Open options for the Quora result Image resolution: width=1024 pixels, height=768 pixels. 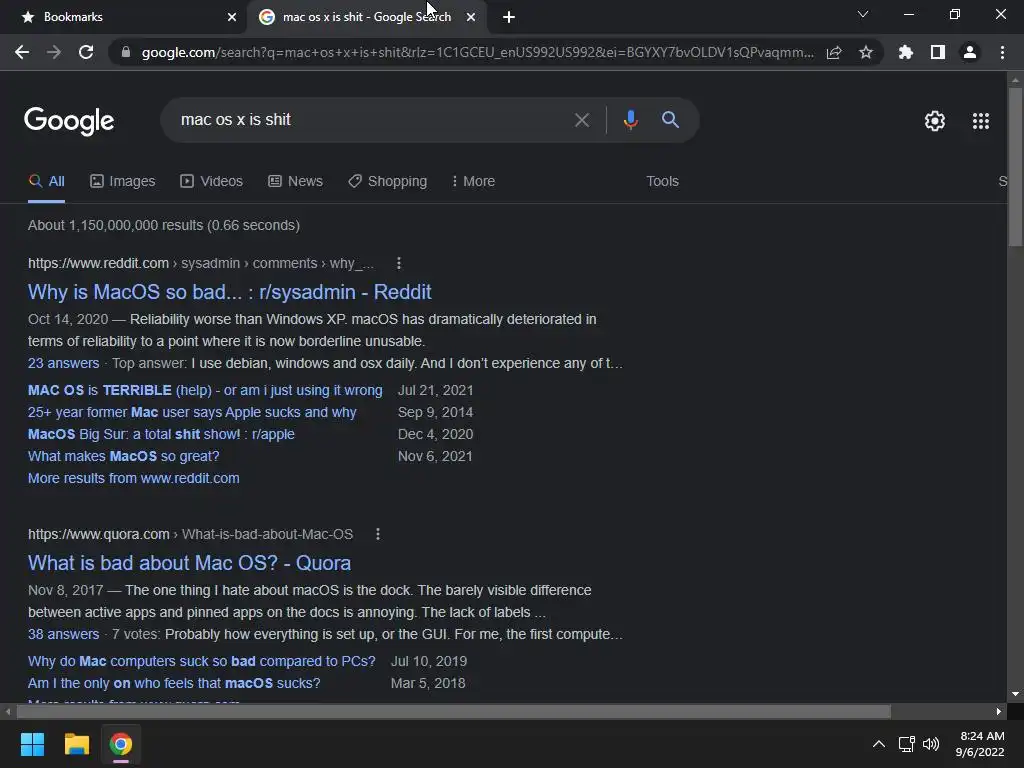pos(377,534)
